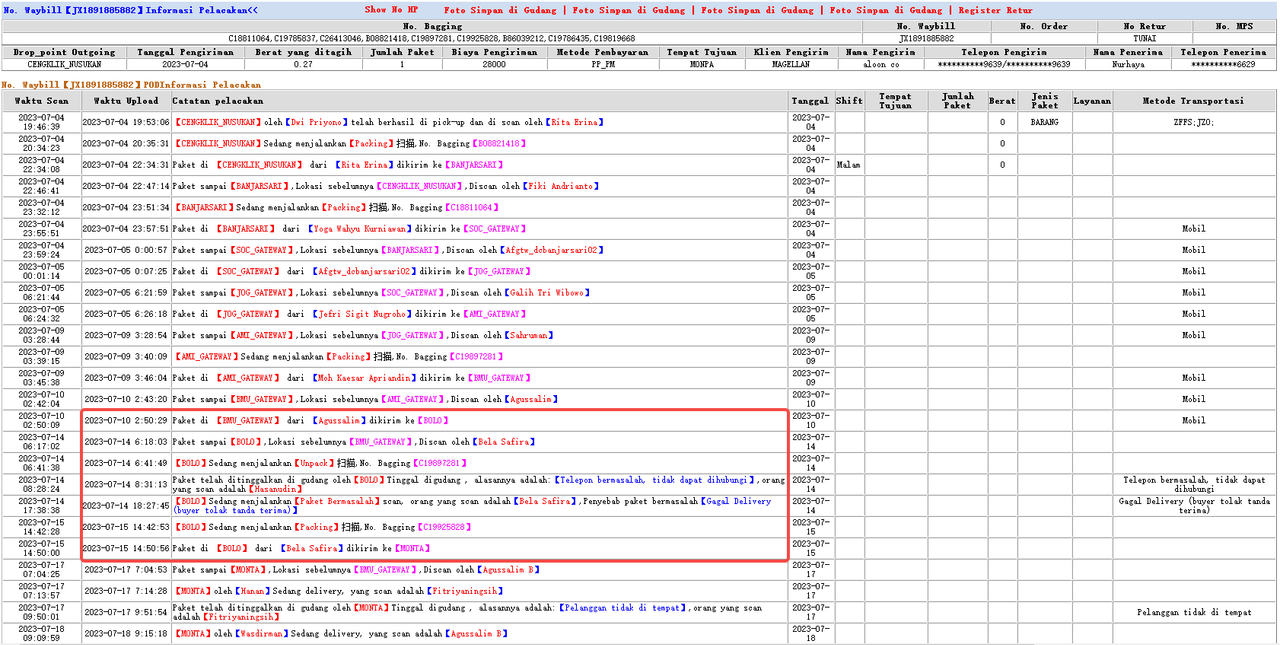Click BOLO destination in the 2:50:29 row
1280x645 pixels.
(435, 420)
